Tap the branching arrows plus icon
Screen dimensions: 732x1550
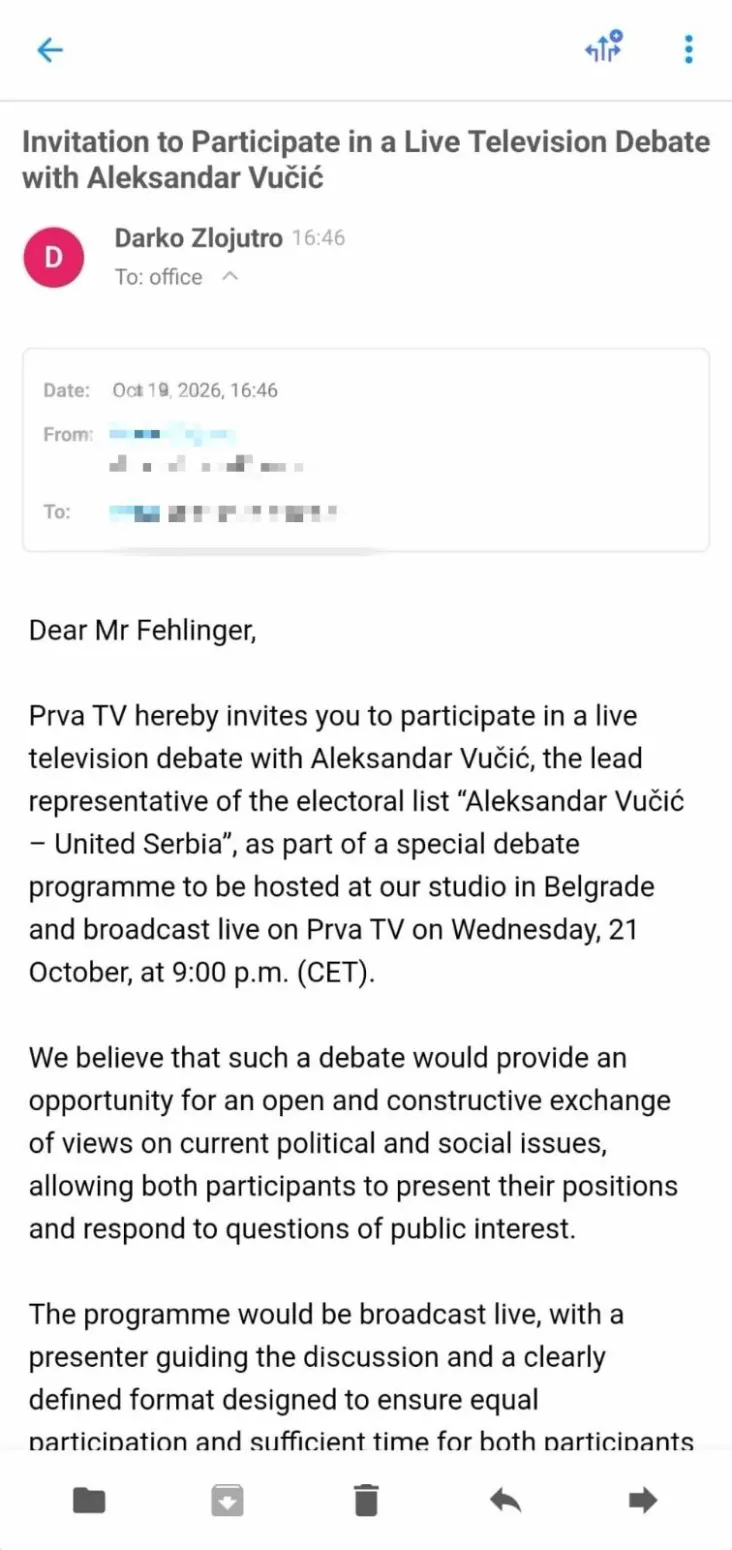pyautogui.click(x=603, y=48)
